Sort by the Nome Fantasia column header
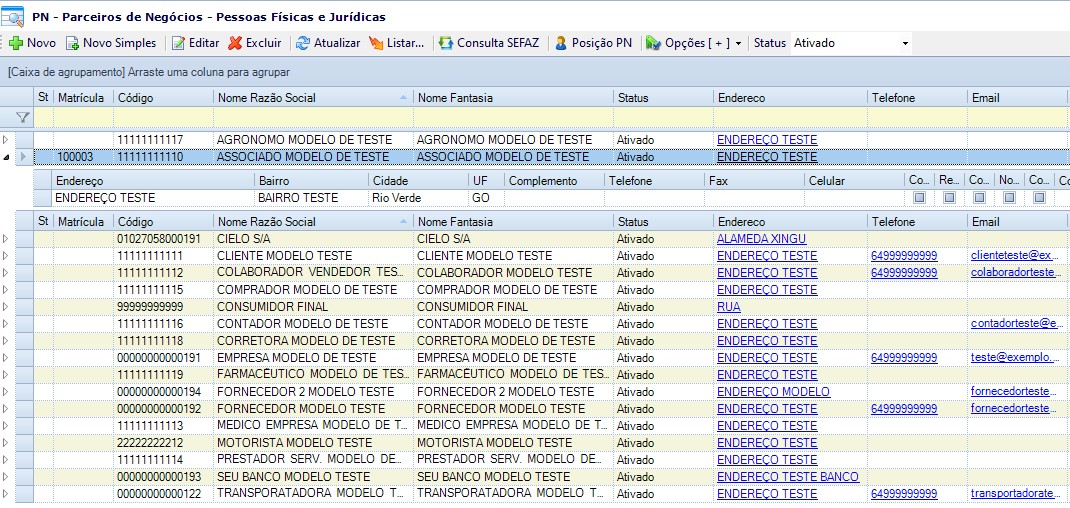The image size is (1070, 508). click(512, 98)
